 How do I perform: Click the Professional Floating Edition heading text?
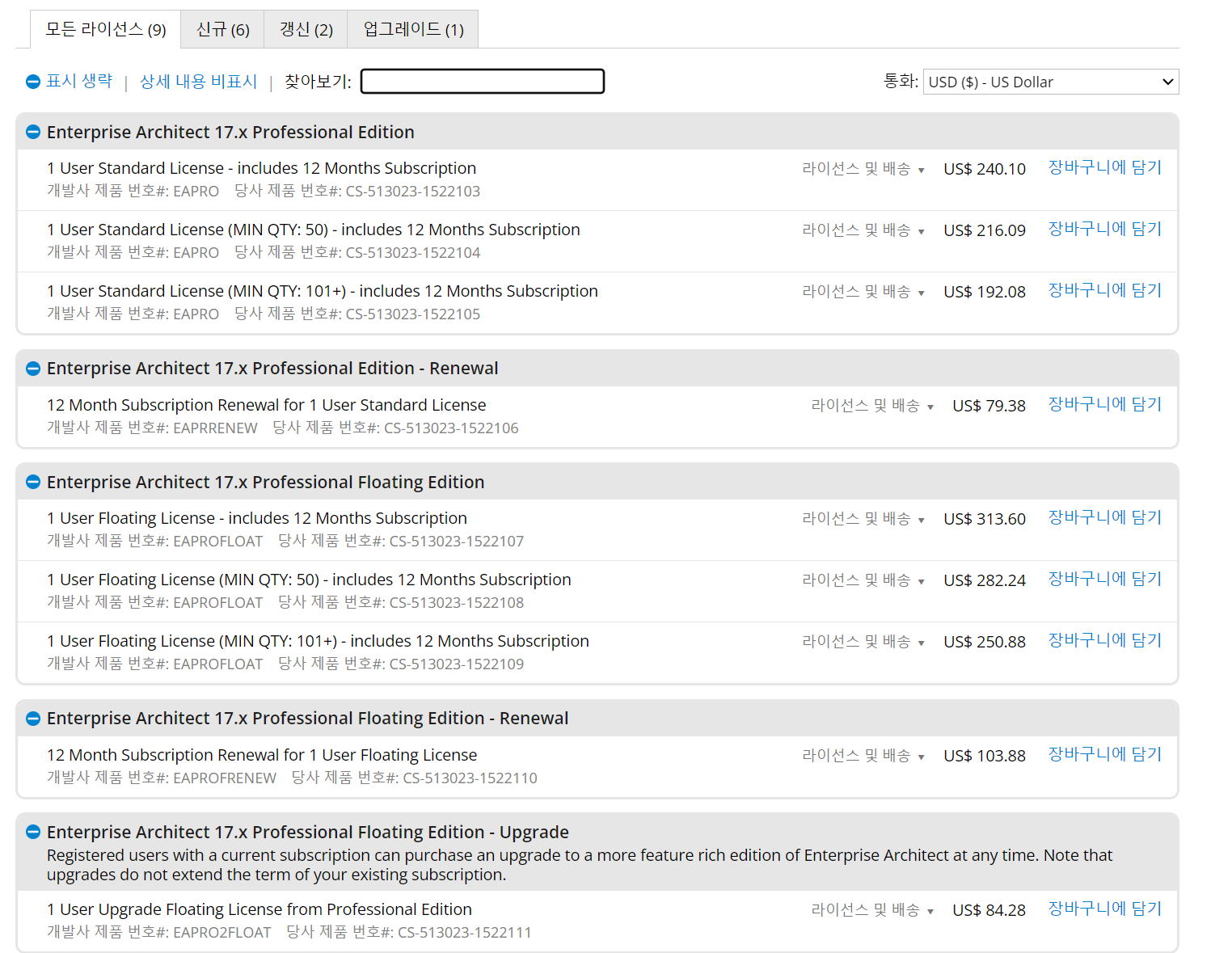(x=265, y=482)
